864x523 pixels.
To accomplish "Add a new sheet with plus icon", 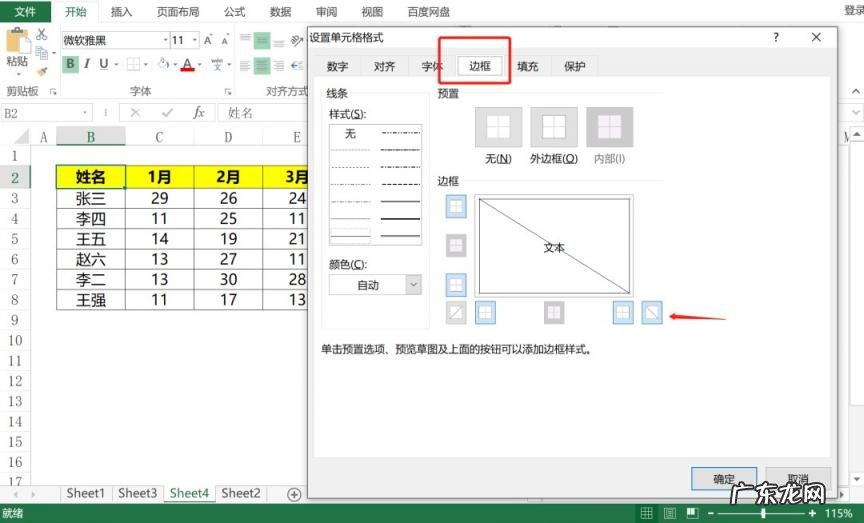I will pyautogui.click(x=294, y=494).
